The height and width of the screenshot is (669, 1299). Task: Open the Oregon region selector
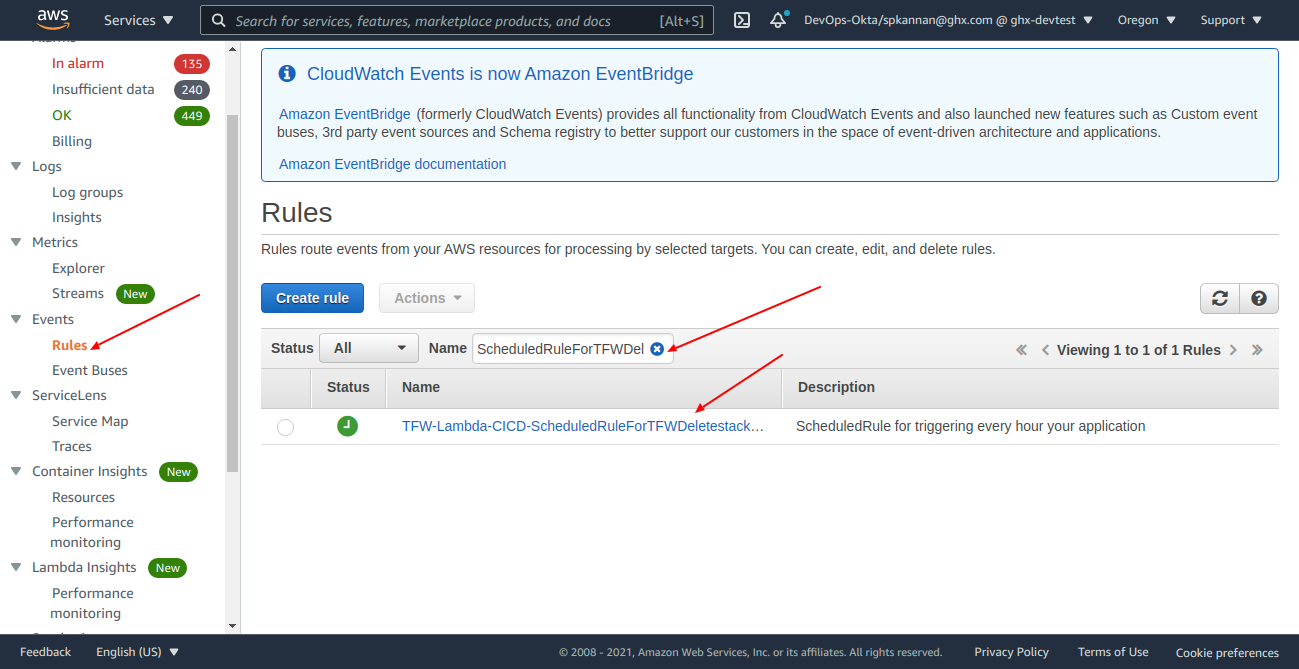coord(1147,20)
